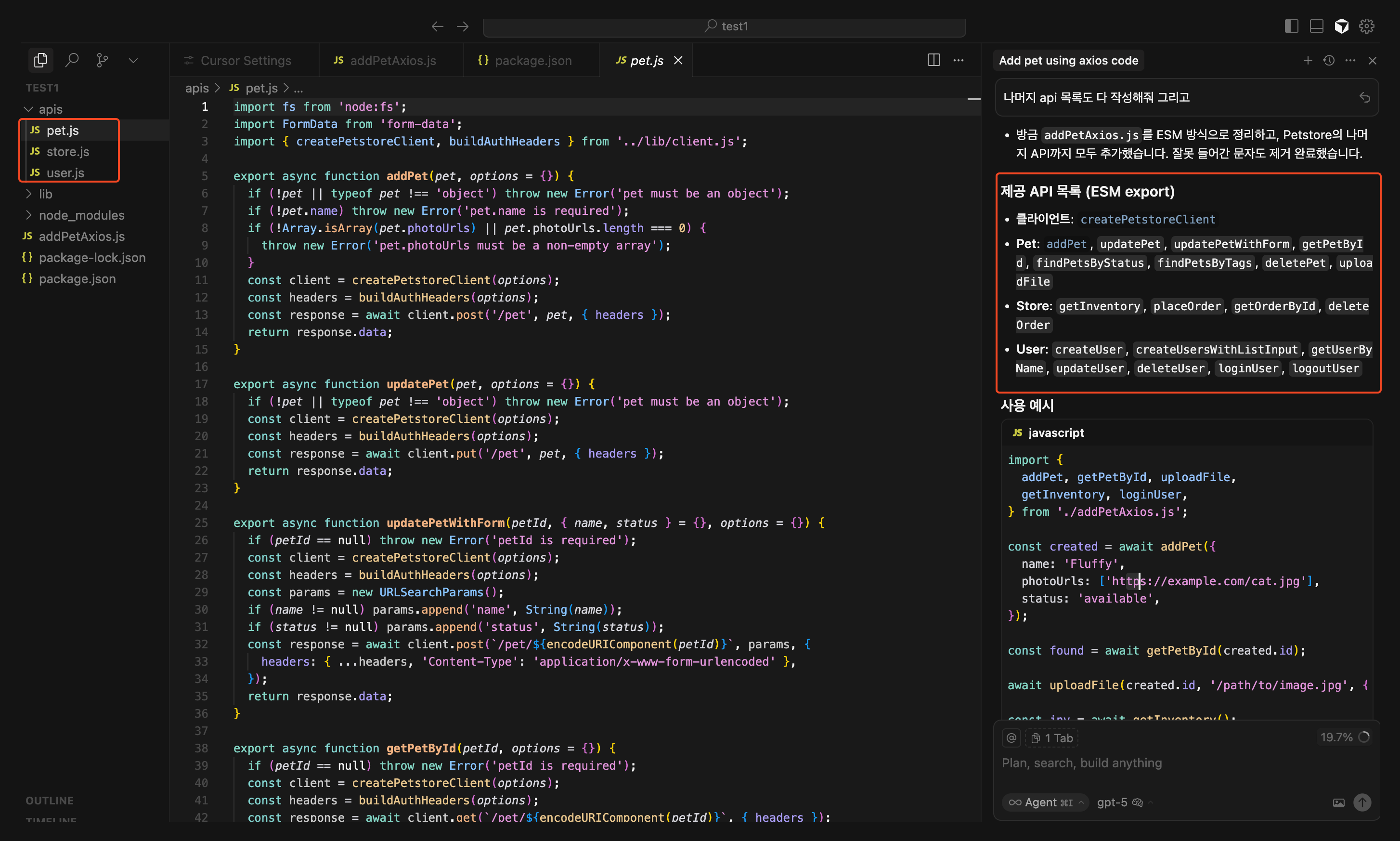Click the send message arrow button
The width and height of the screenshot is (1400, 841).
1362,802
